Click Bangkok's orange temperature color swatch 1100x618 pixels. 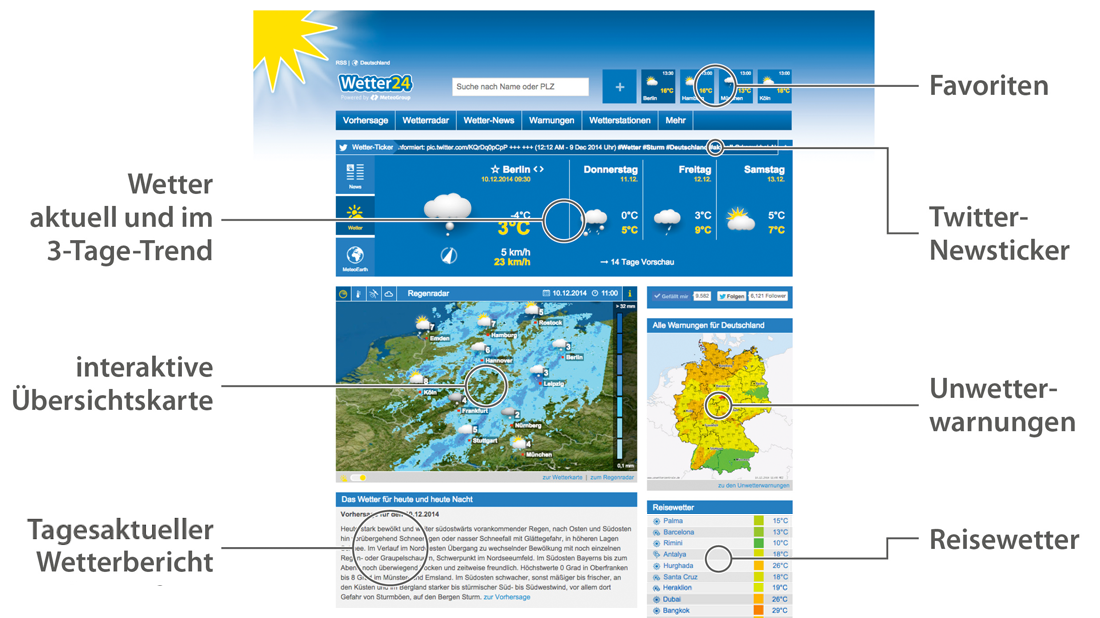point(758,610)
